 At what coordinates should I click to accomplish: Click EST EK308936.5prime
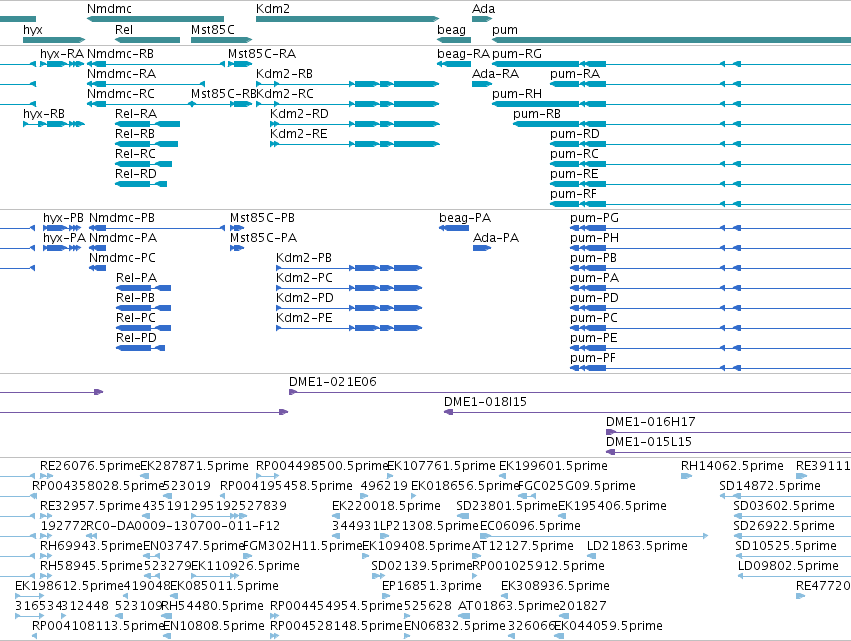(x=555, y=587)
